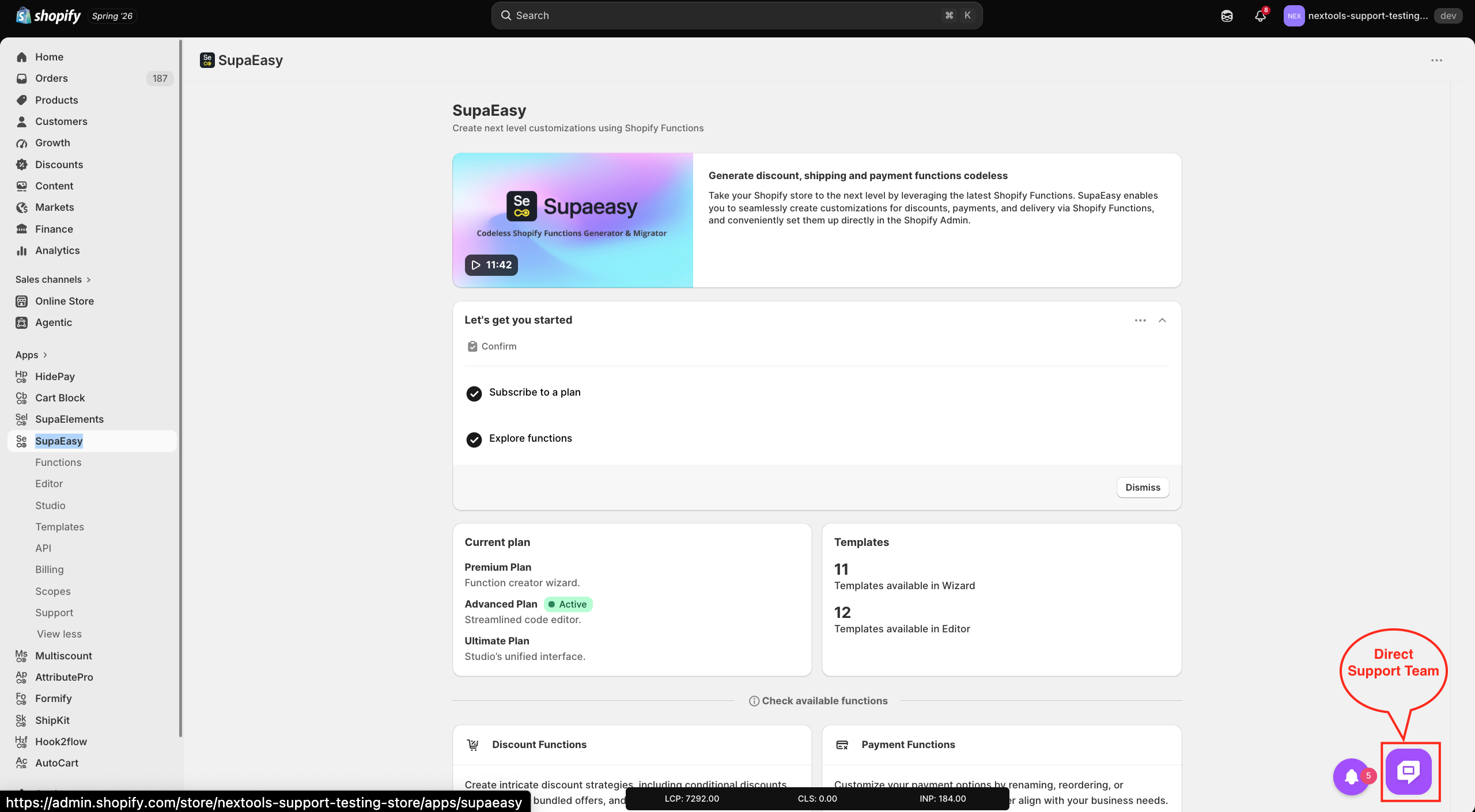The height and width of the screenshot is (812, 1475).
Task: Expand the Apps section
Action: click(31, 355)
